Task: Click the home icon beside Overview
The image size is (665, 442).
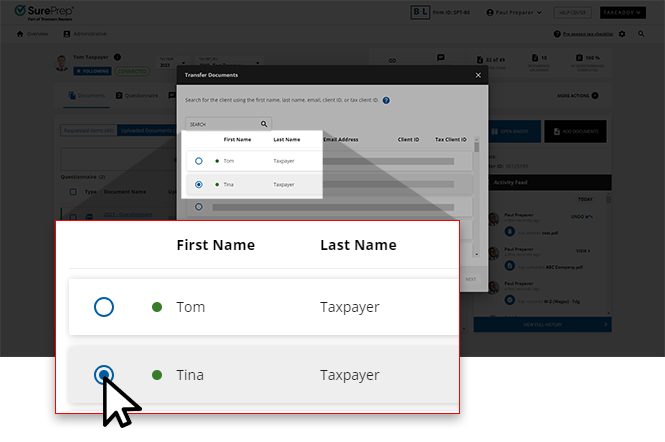Action: coord(20,34)
